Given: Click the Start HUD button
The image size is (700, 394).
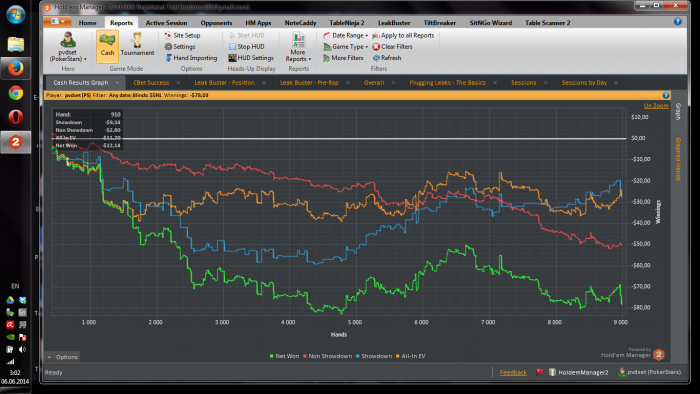Looking at the screenshot, I should pyautogui.click(x=246, y=35).
